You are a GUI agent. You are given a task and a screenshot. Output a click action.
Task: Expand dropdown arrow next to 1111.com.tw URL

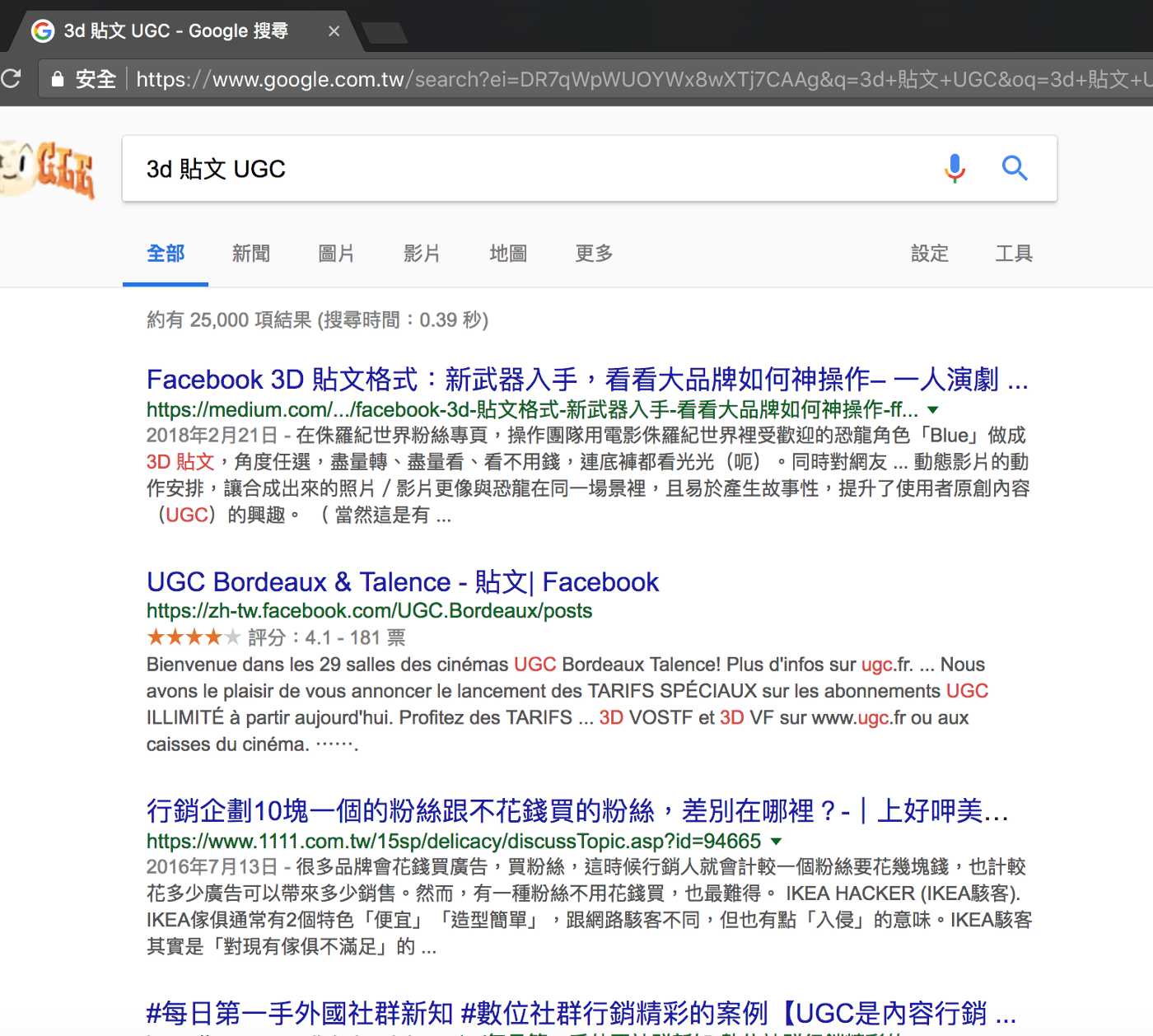tap(776, 842)
